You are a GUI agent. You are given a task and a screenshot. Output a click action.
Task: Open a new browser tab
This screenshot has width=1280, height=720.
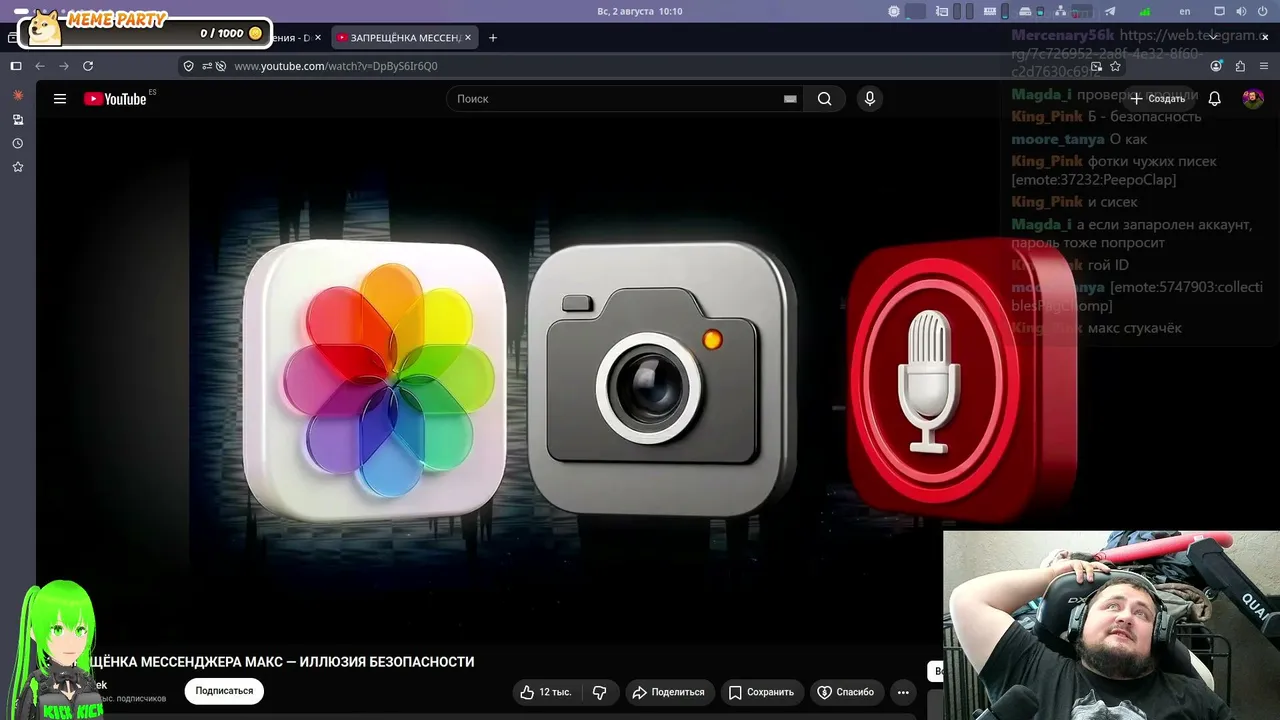pyautogui.click(x=492, y=38)
